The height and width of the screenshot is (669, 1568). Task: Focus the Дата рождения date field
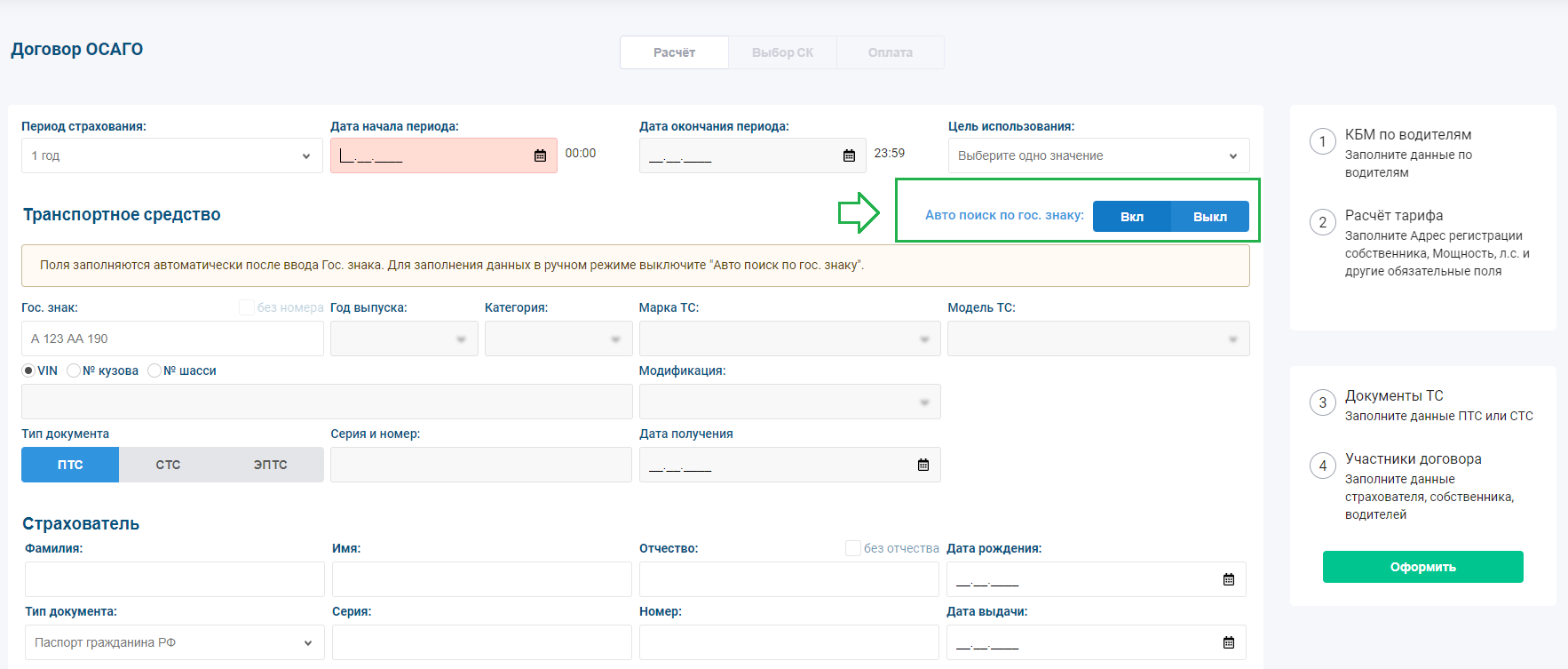tap(1097, 579)
